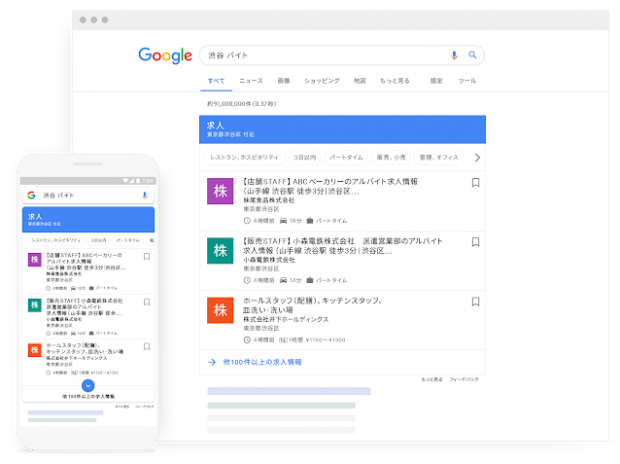
Task: Click the orange 株 logo on phone
Action: 34,350
